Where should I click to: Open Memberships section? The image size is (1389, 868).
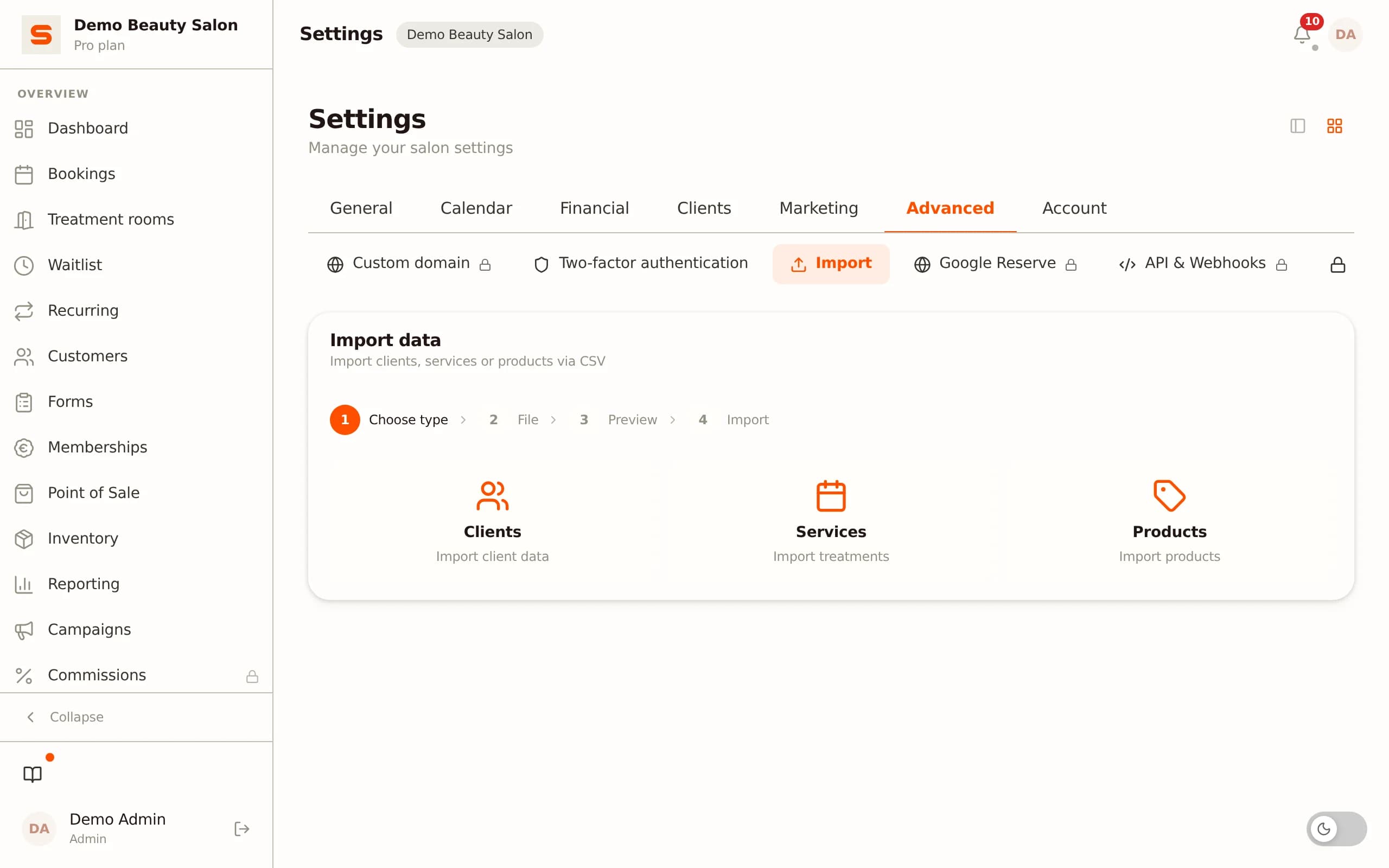click(136, 447)
